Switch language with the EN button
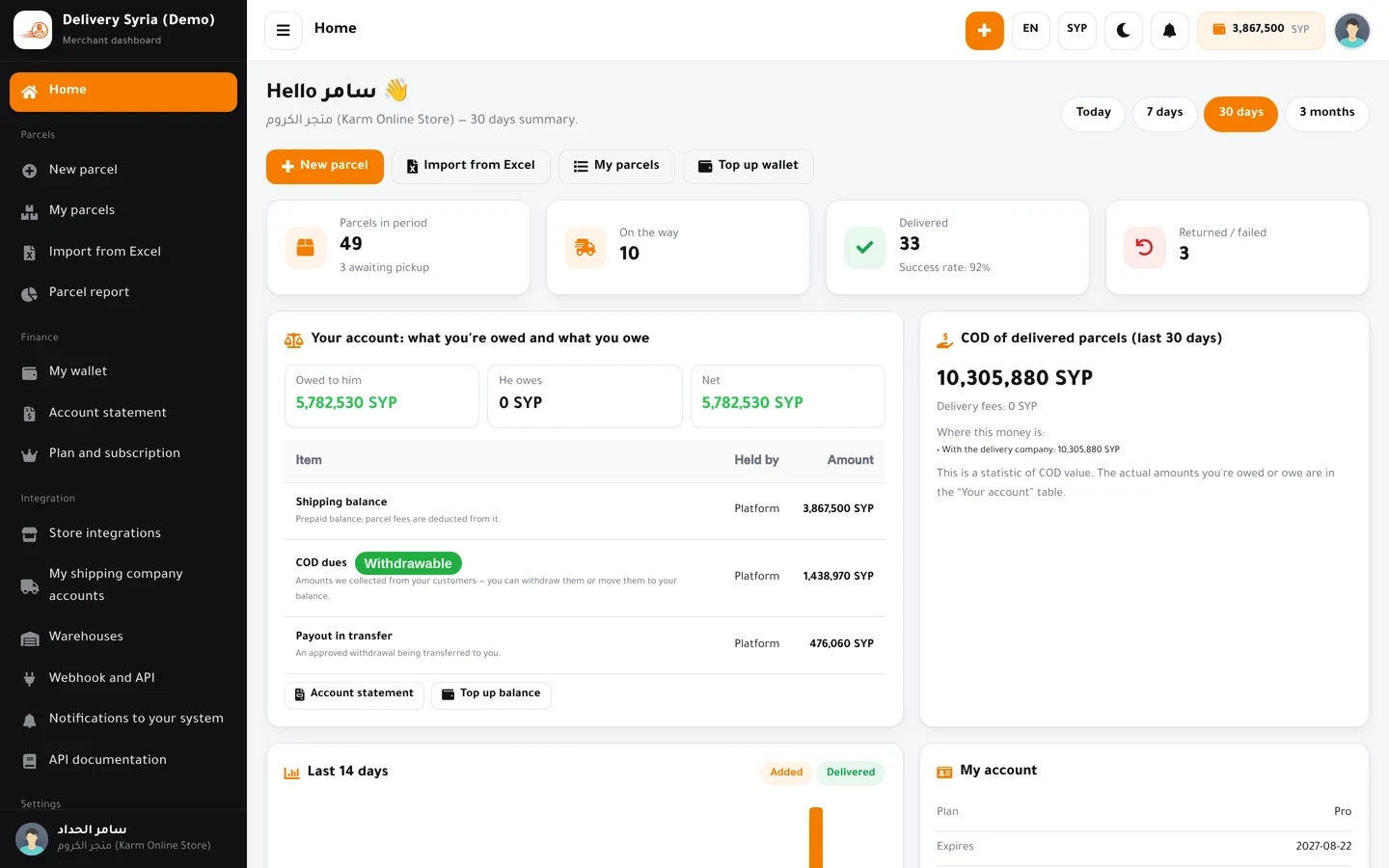The image size is (1389, 868). 1031,30
